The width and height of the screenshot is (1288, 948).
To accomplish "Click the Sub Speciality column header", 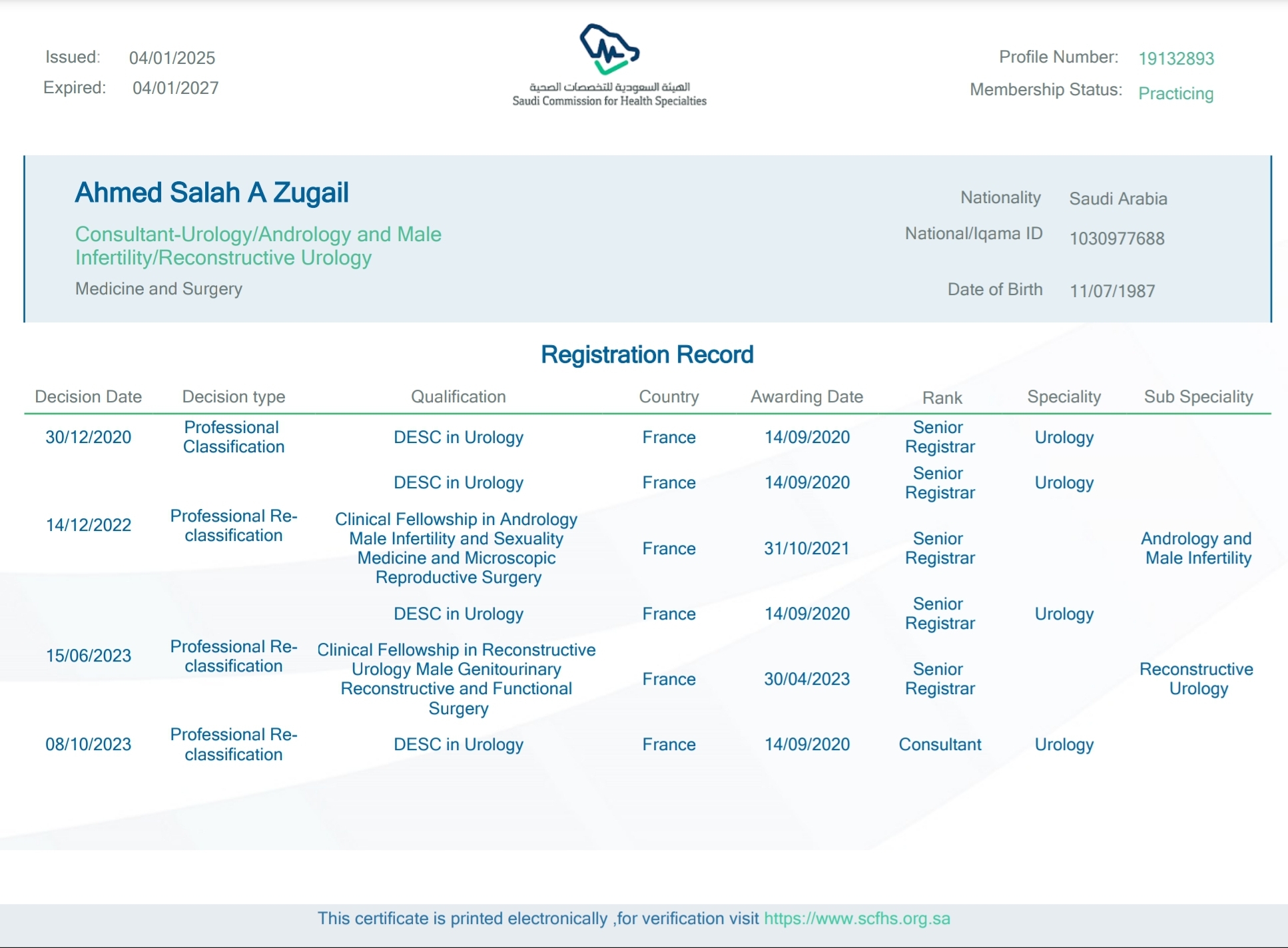I will point(1198,397).
